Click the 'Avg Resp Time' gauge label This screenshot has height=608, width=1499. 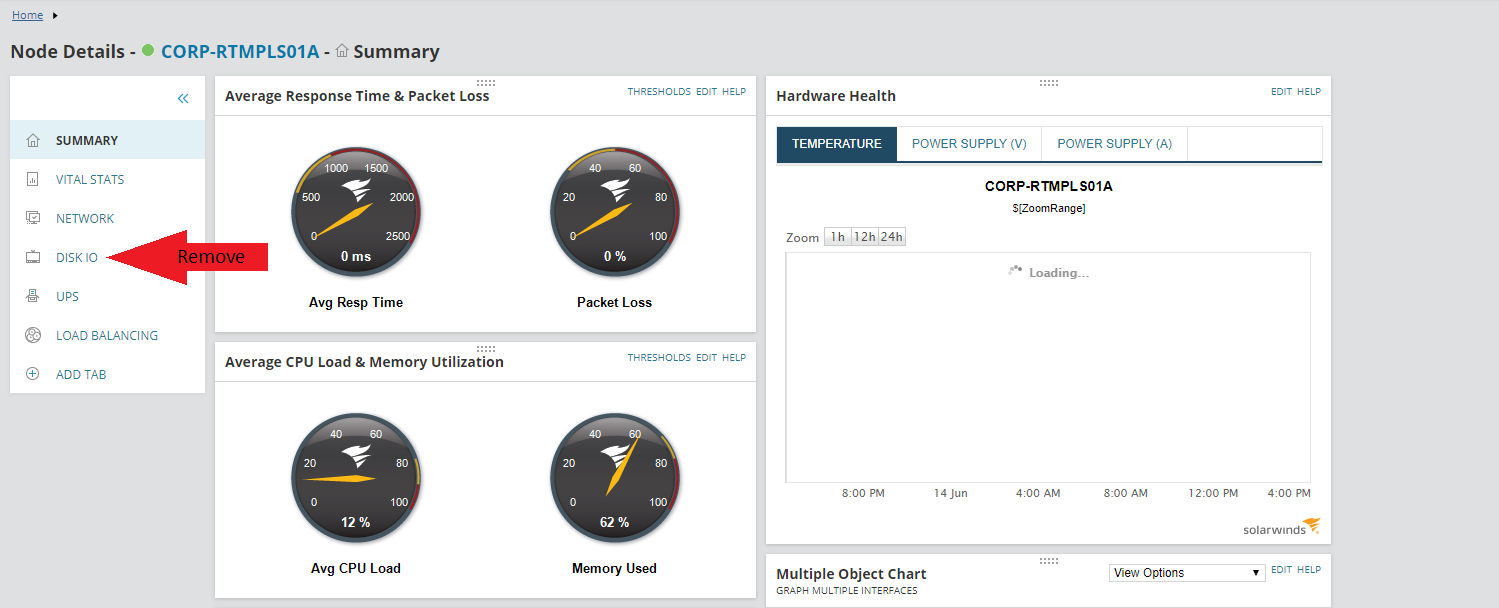(x=356, y=302)
